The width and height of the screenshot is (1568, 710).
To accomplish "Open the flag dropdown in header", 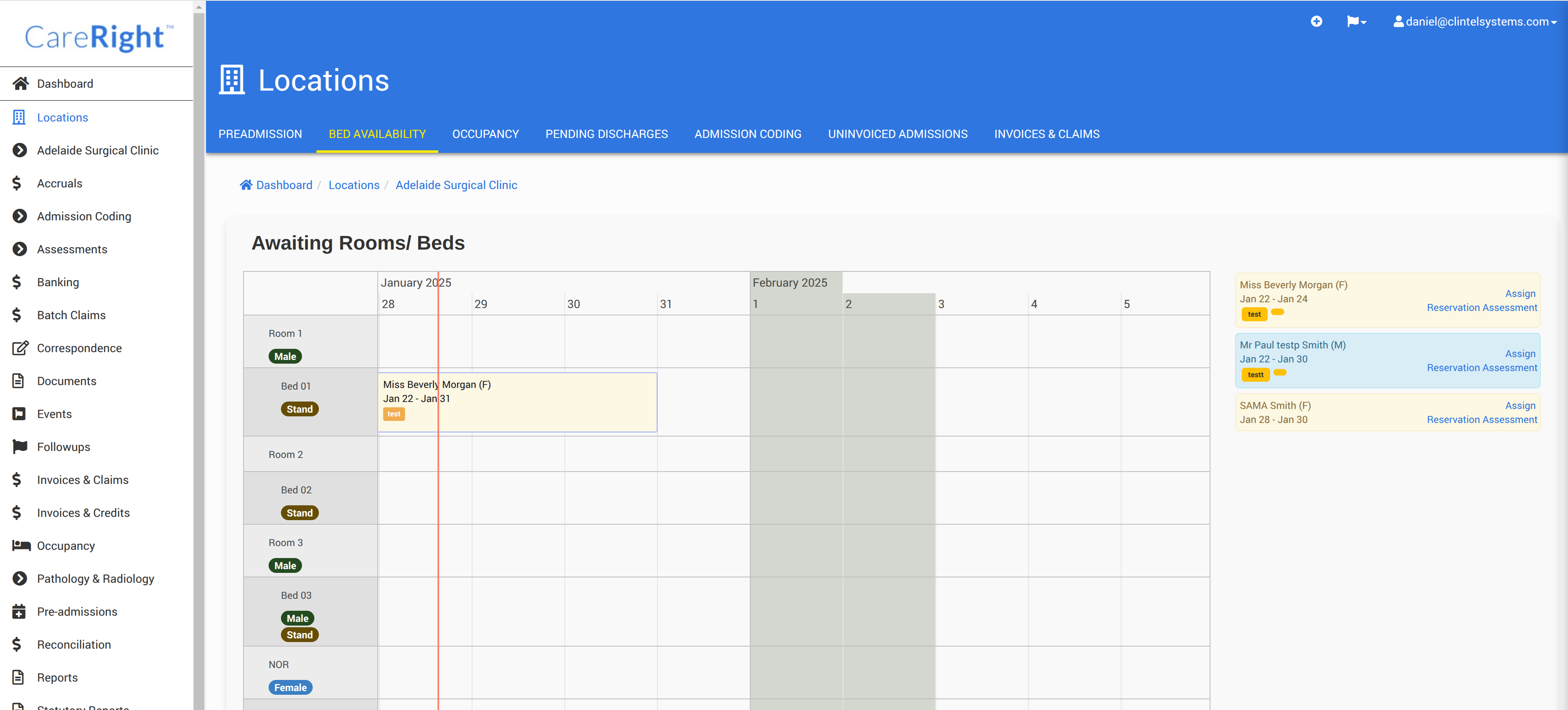I will 1355,22.
